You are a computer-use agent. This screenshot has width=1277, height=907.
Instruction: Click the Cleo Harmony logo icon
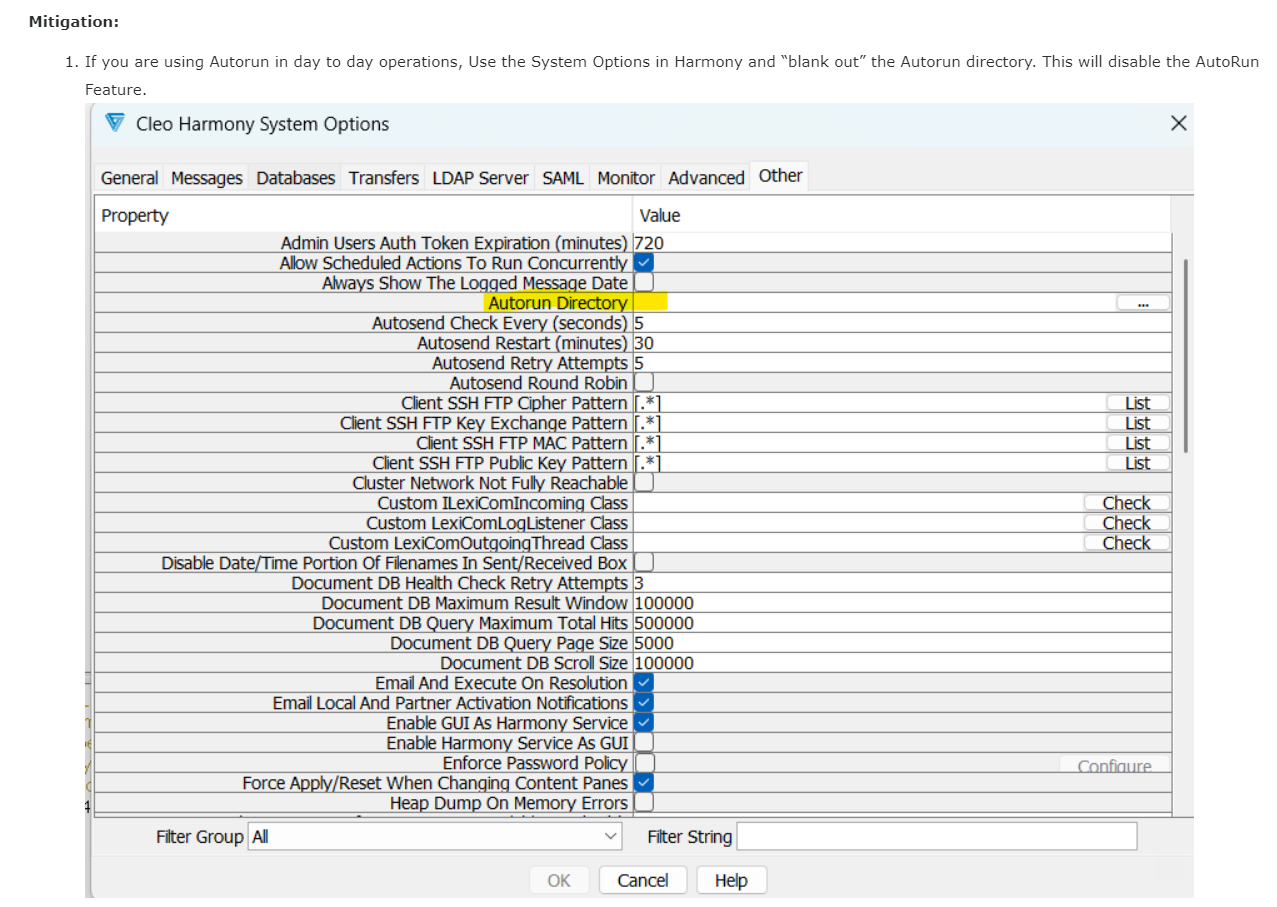(x=113, y=123)
